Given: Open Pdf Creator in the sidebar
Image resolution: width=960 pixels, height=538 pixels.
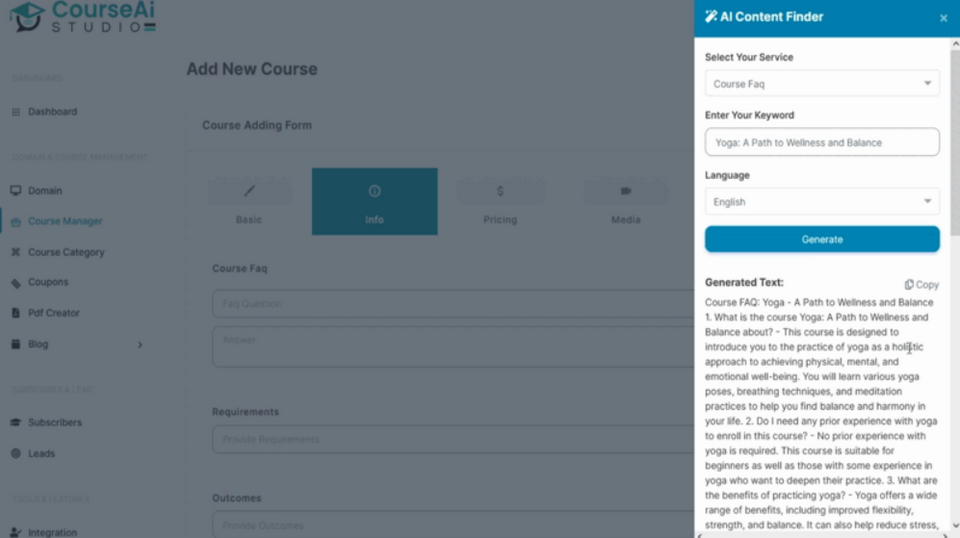Looking at the screenshot, I should pos(54,313).
